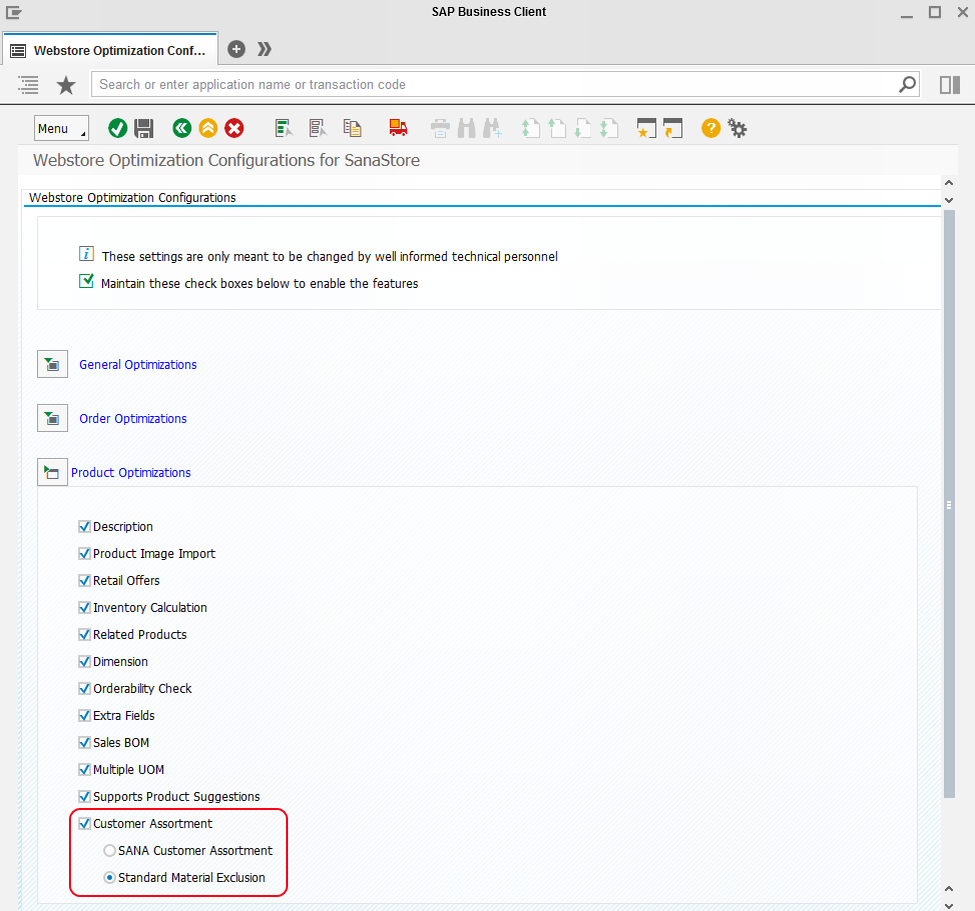Toggle the Multiple UOM checkbox
Viewport: 975px width, 911px height.
(x=85, y=770)
